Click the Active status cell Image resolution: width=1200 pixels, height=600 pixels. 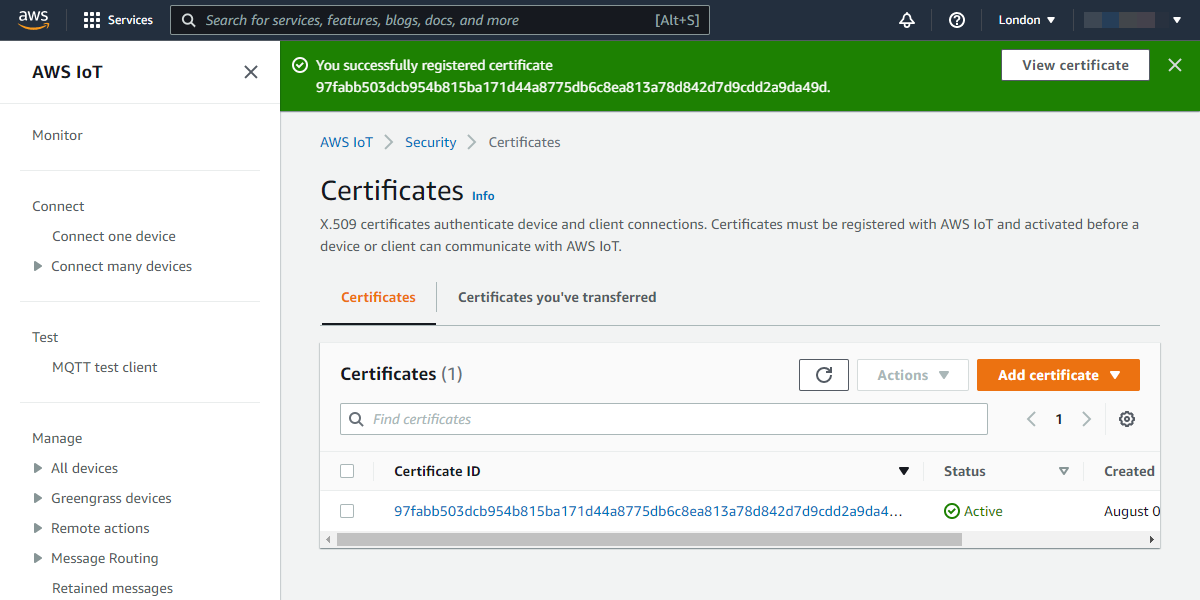click(x=973, y=511)
